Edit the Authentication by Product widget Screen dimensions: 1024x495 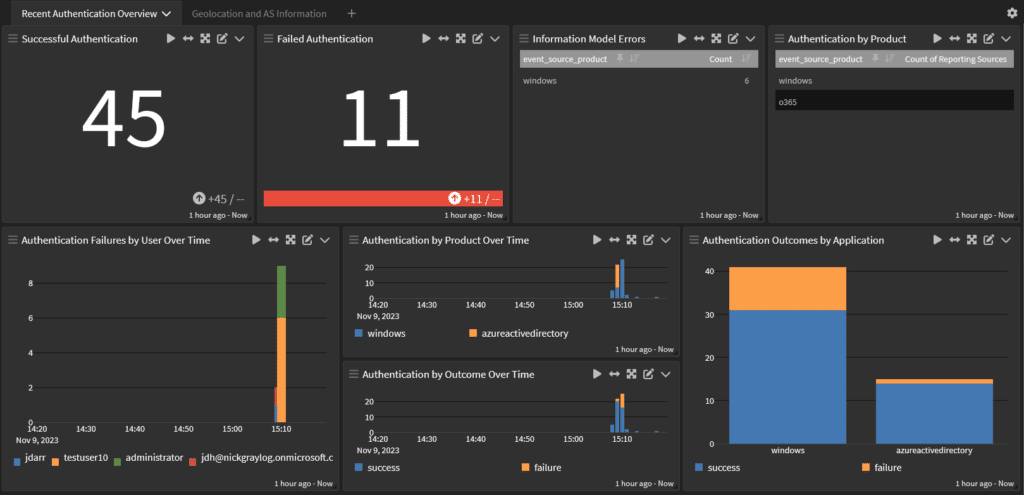point(989,39)
